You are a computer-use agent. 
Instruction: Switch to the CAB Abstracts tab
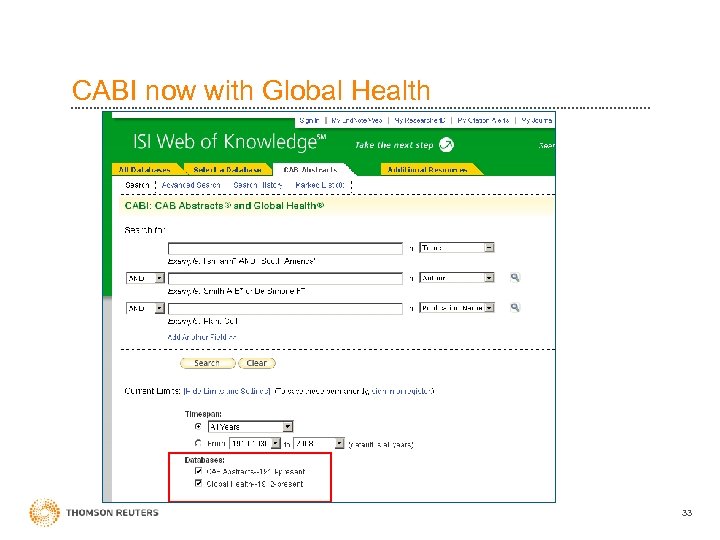click(311, 169)
